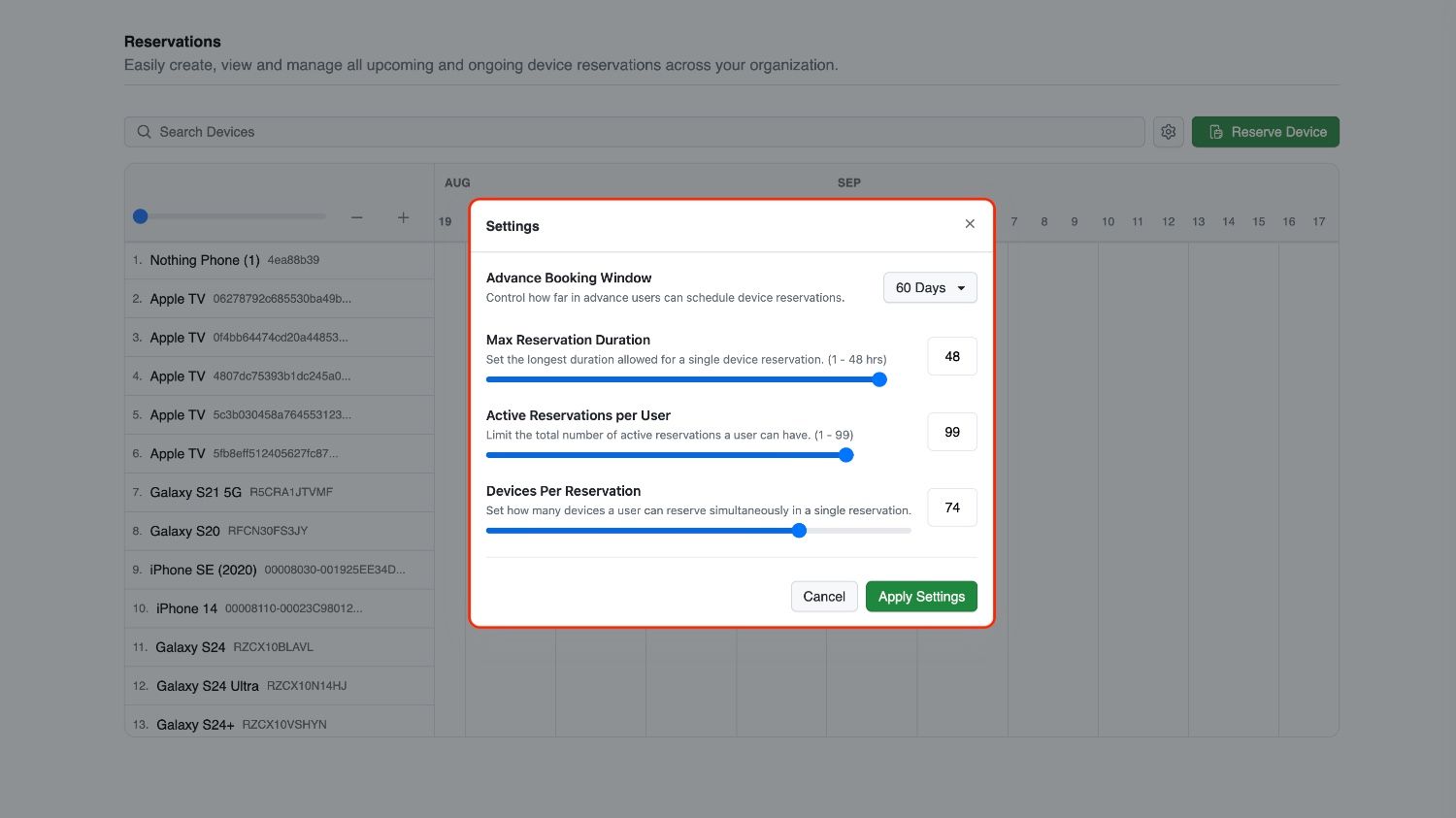This screenshot has height=818, width=1456.
Task: Zoom out timeline with minus icon
Action: coord(357,217)
